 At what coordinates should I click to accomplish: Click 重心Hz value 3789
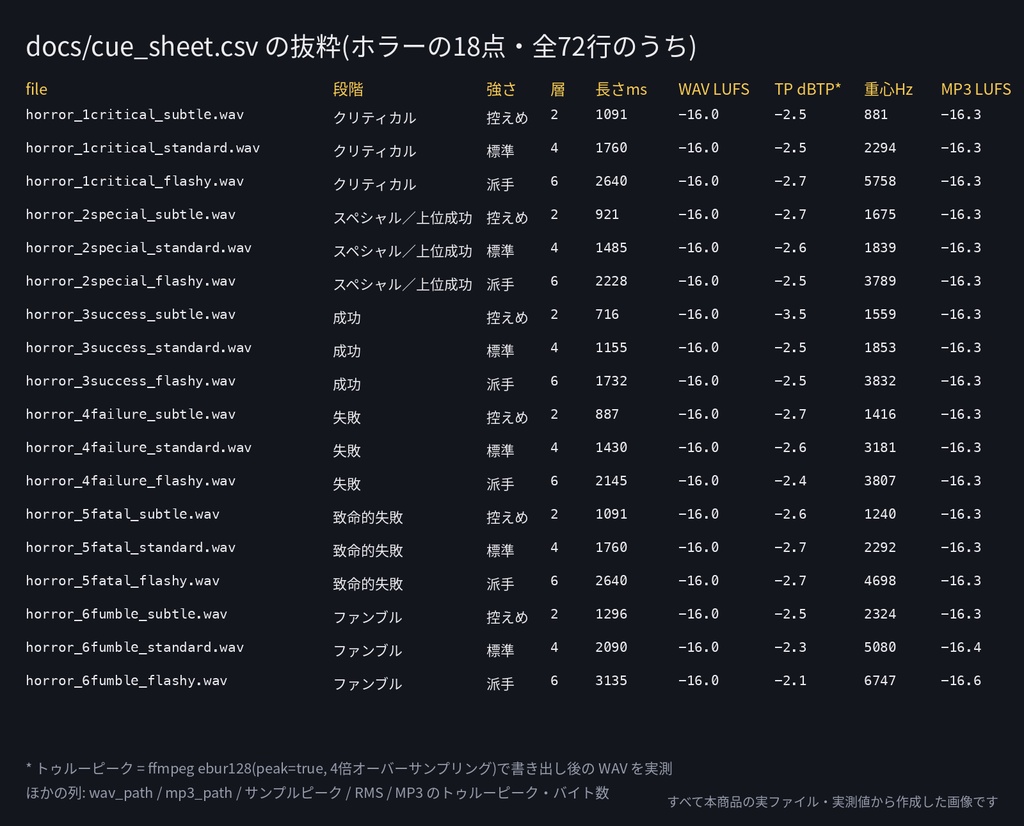(880, 281)
